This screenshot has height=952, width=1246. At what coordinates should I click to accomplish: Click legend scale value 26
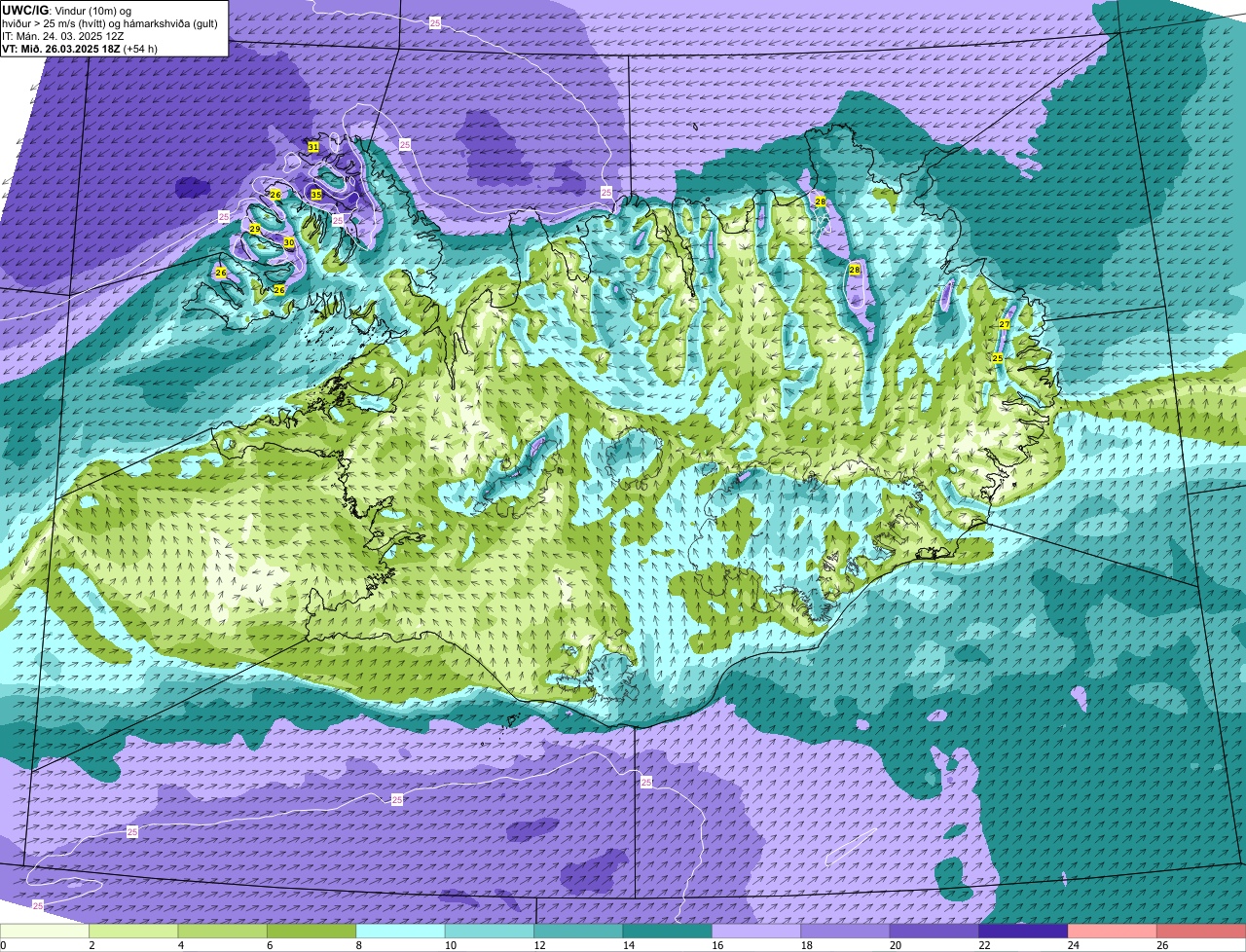pos(1162,945)
